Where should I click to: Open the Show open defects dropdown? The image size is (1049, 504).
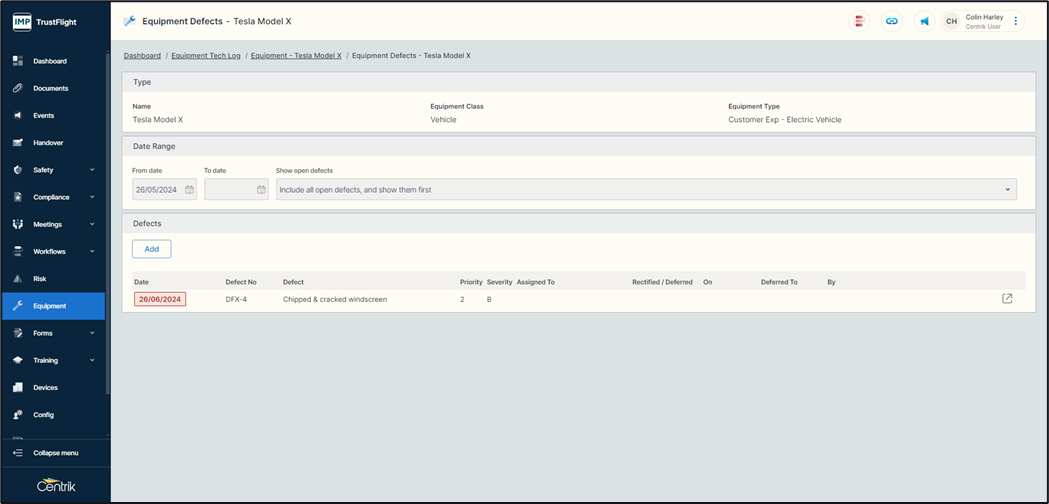pos(646,190)
